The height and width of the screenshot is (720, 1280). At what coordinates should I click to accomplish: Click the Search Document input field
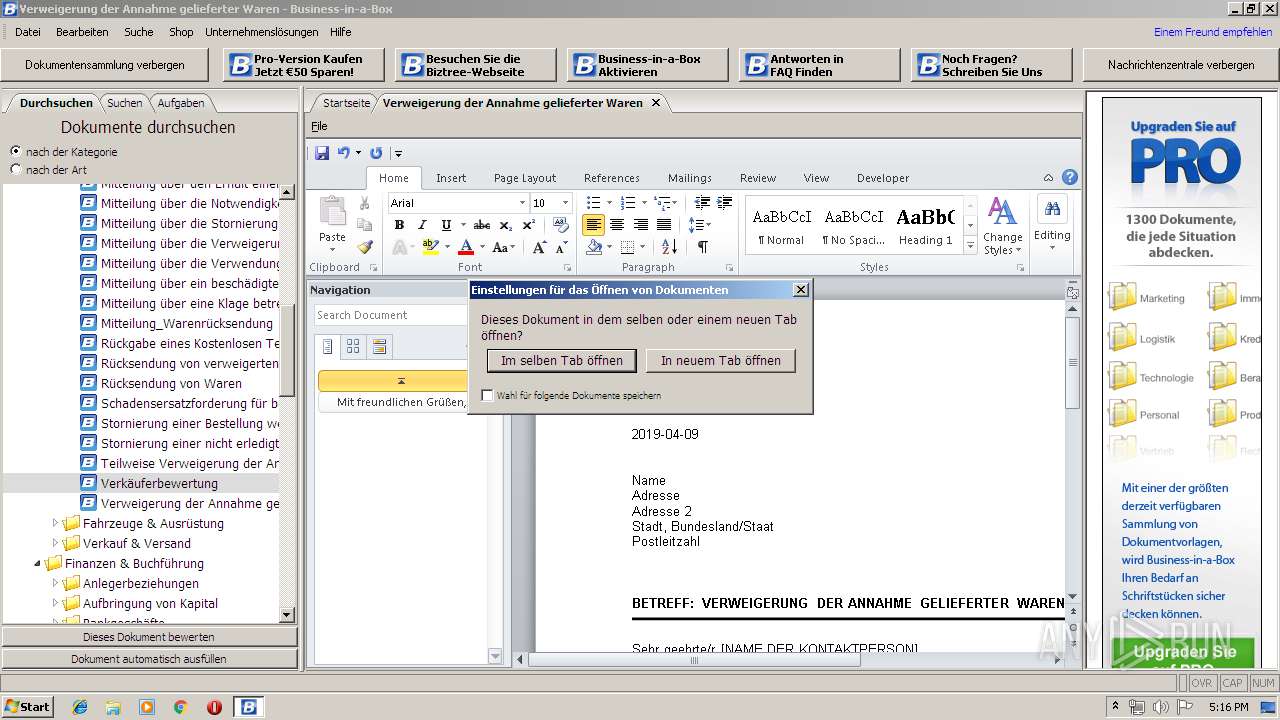pyautogui.click(x=392, y=315)
